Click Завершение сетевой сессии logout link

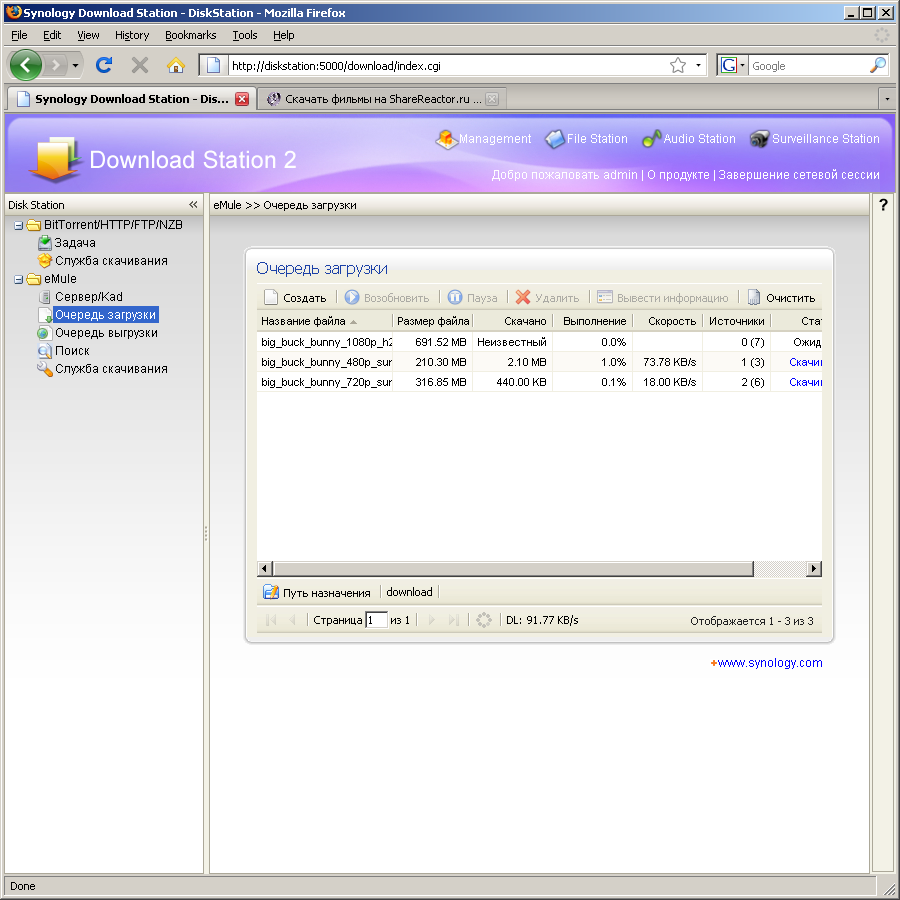pyautogui.click(x=798, y=174)
